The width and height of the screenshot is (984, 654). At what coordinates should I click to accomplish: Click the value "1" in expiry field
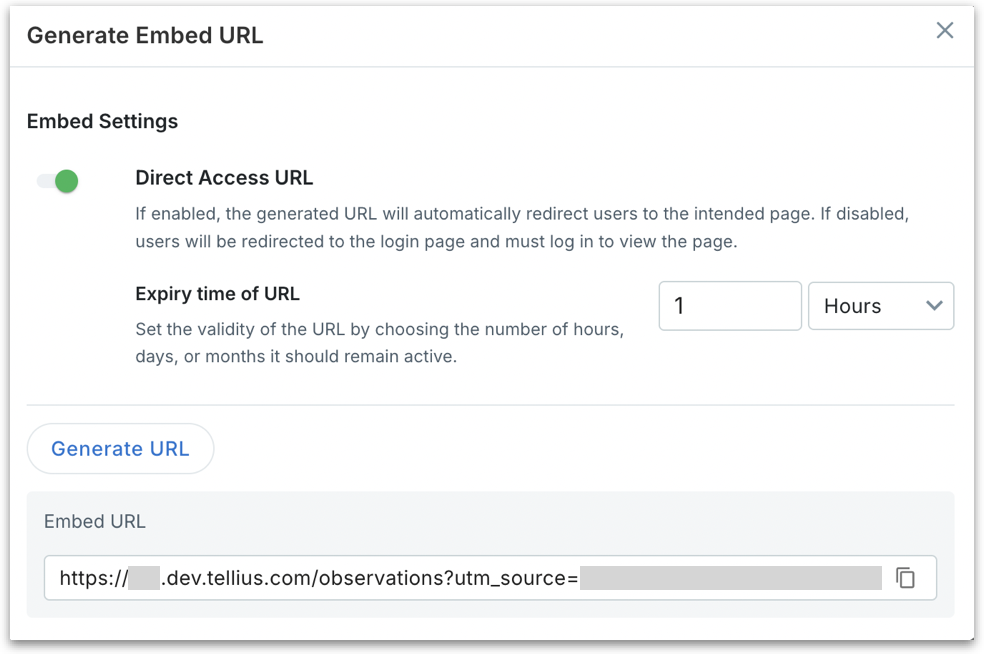pyautogui.click(x=679, y=306)
